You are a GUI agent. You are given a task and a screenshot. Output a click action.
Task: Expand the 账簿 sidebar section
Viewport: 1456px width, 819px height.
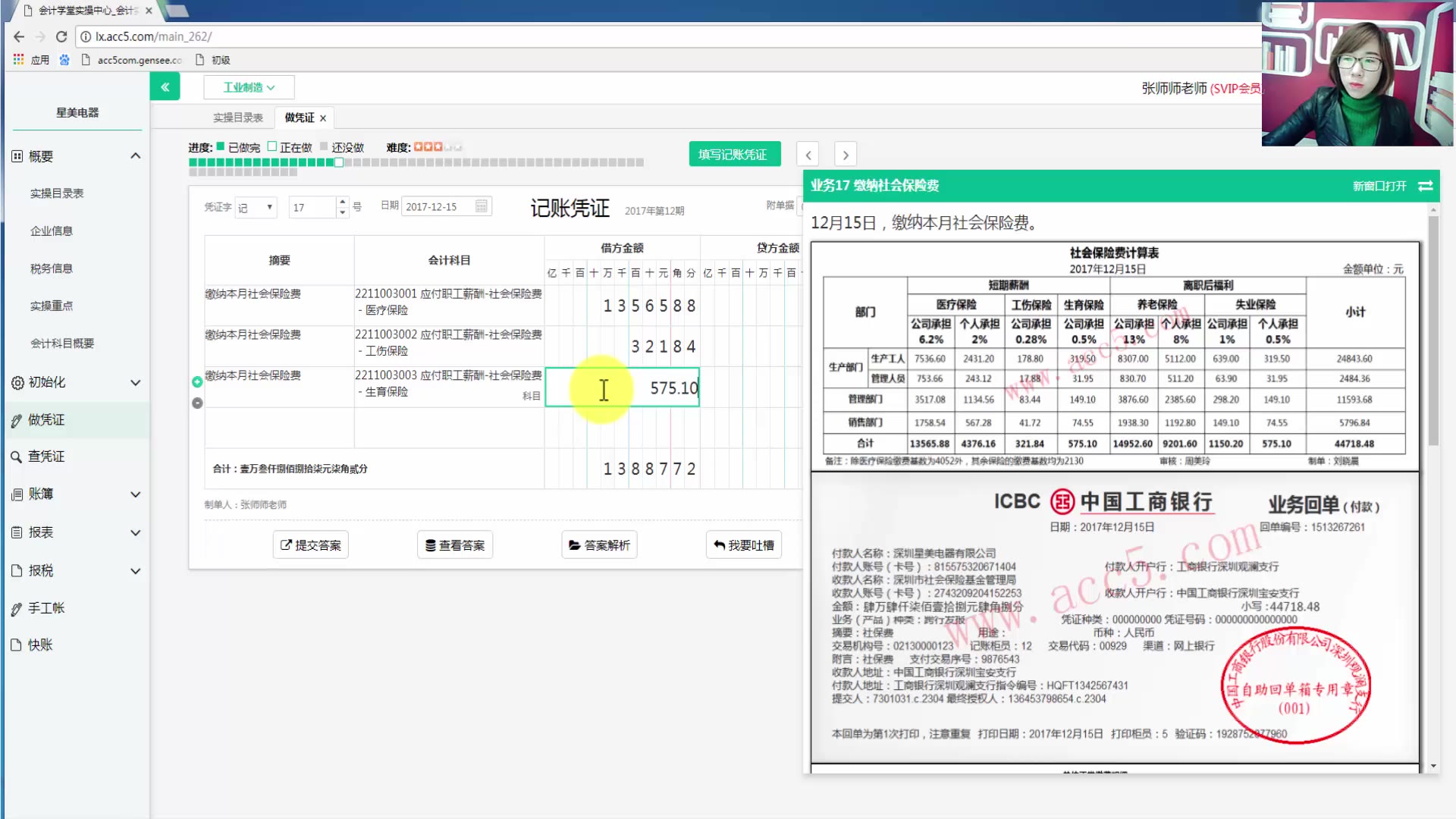tap(135, 494)
